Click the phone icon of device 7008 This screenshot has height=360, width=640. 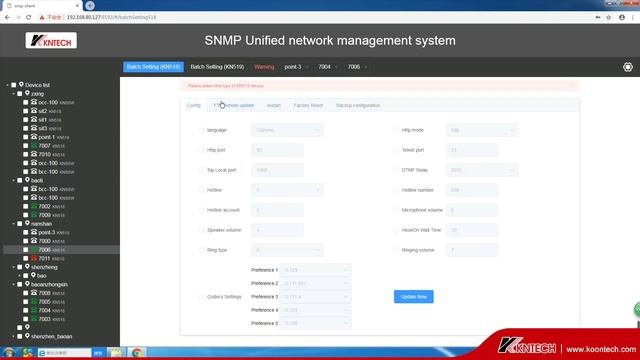pos(34,293)
